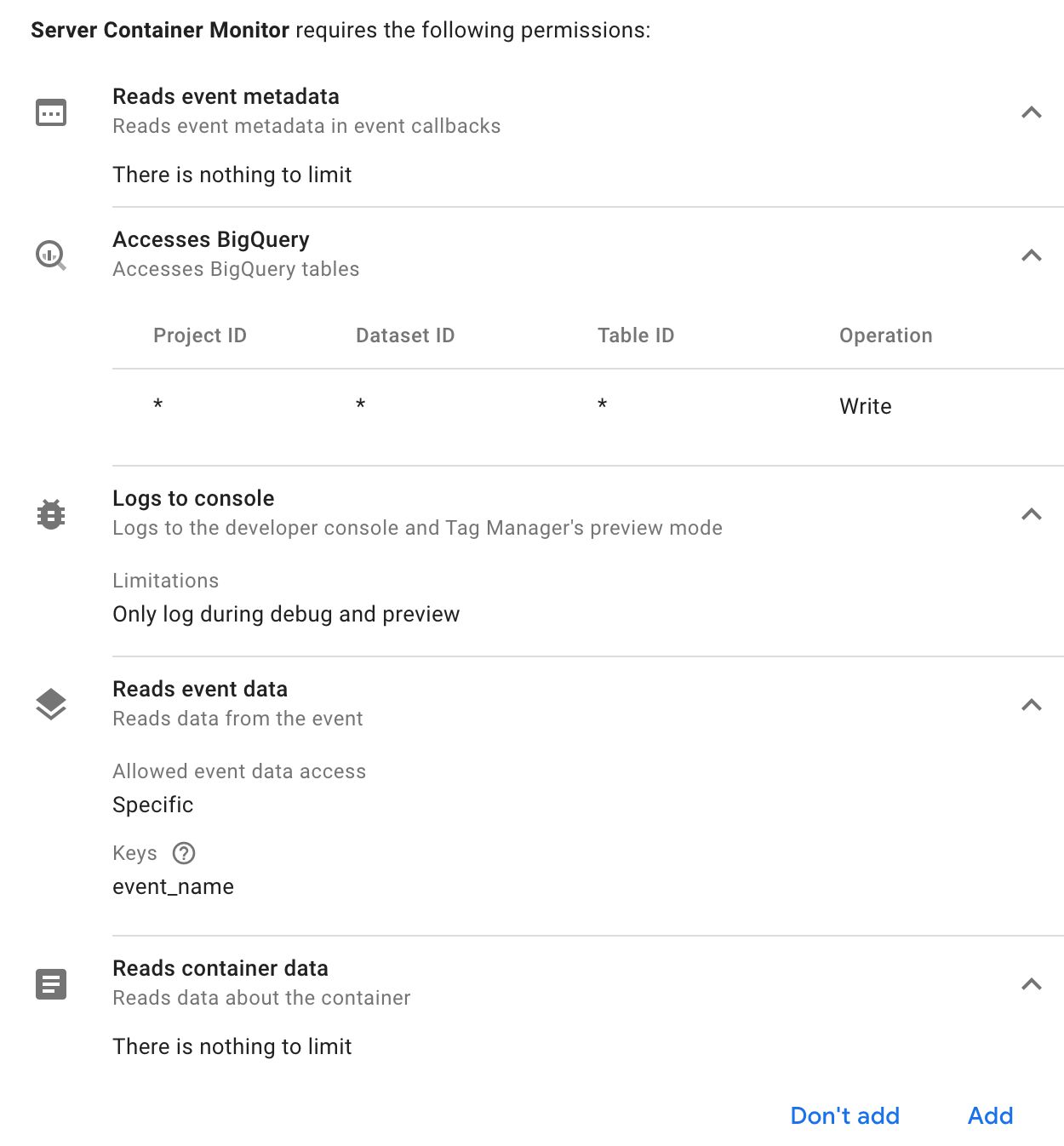
Task: Click the Reads event metadata icon
Action: coord(51,112)
